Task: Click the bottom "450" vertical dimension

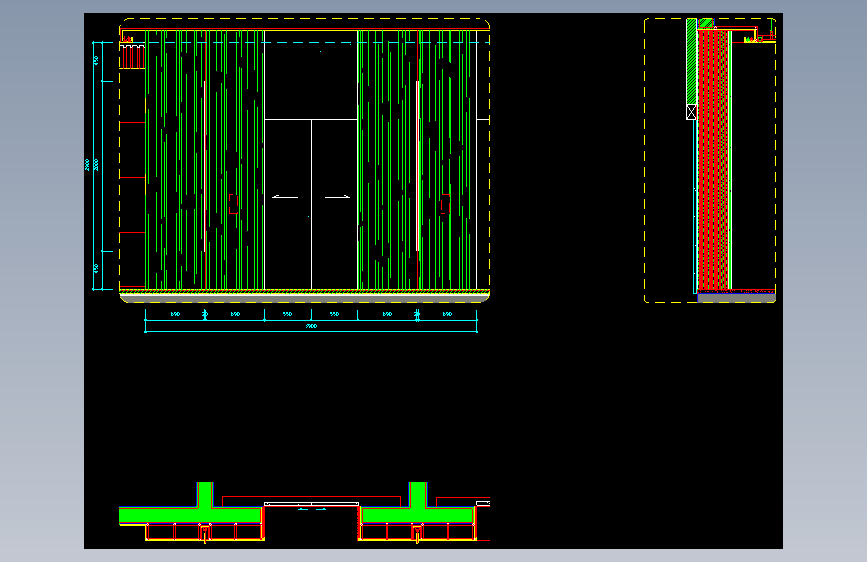Action: coord(96,269)
